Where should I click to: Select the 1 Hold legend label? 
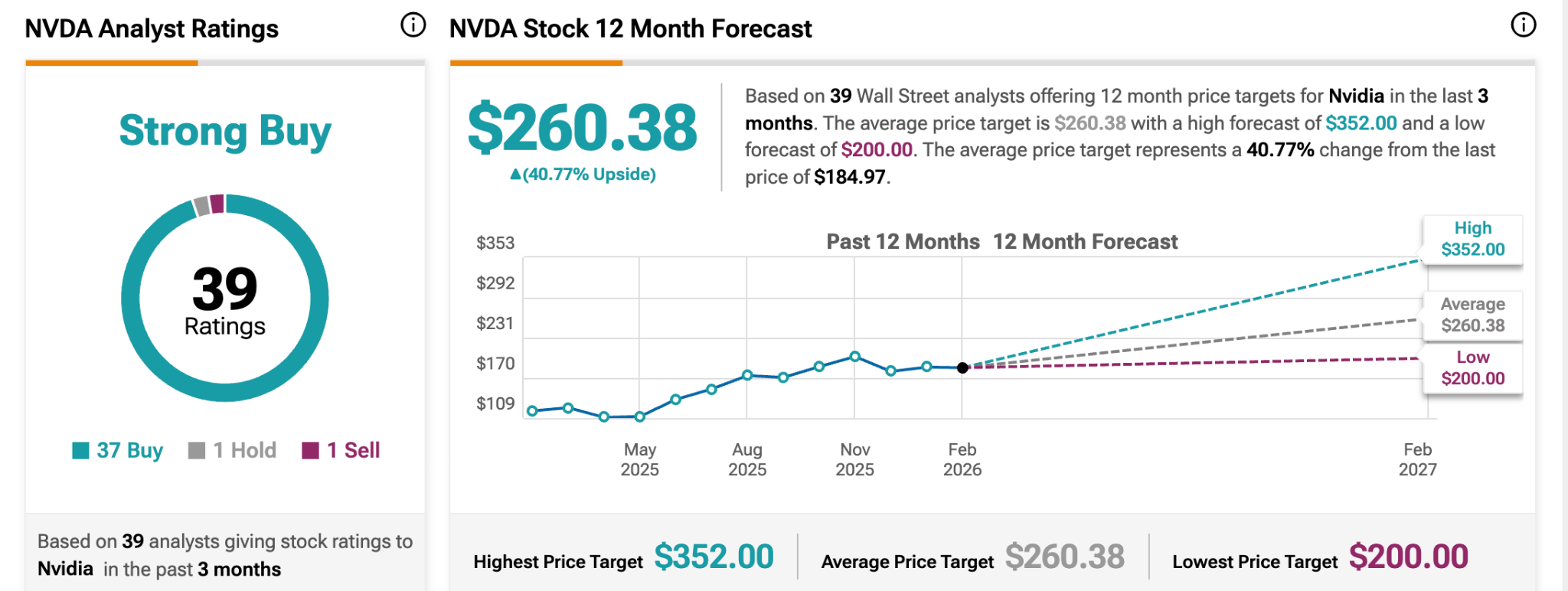tap(244, 450)
